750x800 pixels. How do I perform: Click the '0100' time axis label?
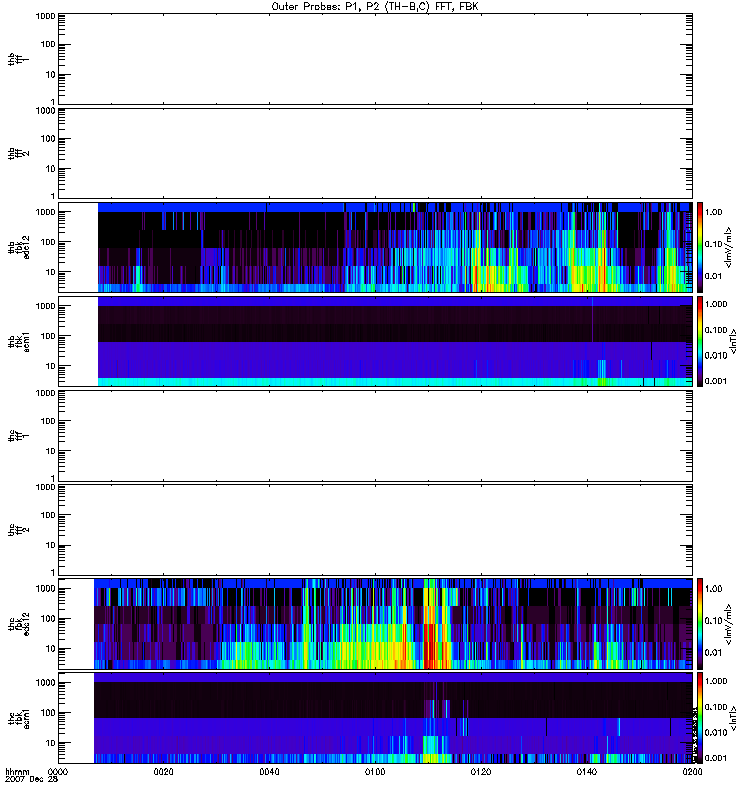coord(375,772)
